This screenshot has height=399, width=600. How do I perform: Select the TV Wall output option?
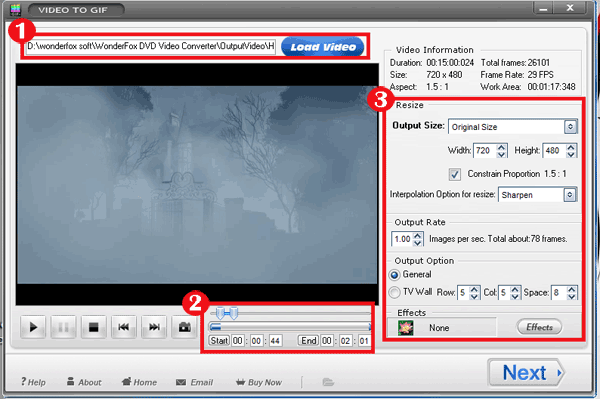pos(395,292)
